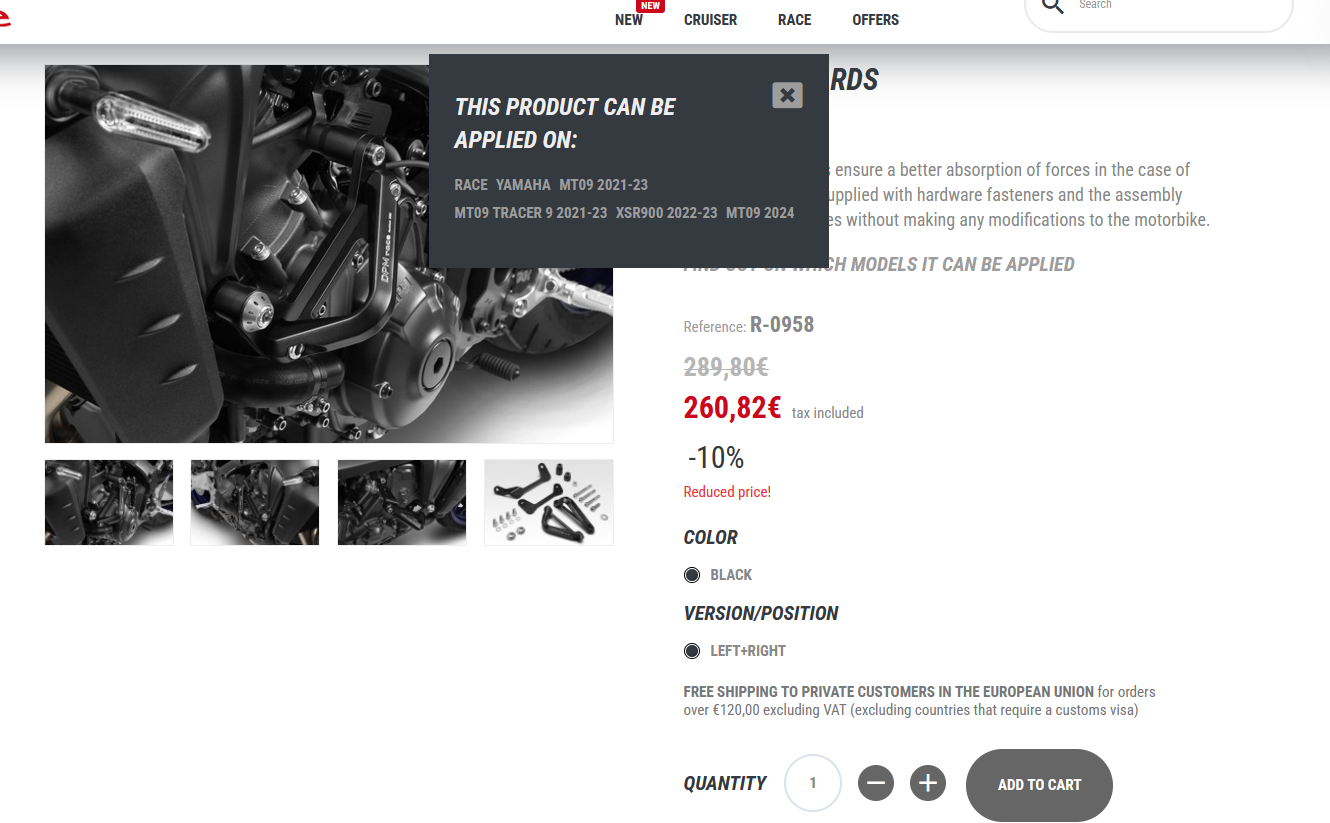This screenshot has width=1330, height=823.
Task: Click the YAMAHA link in popup
Action: point(523,185)
